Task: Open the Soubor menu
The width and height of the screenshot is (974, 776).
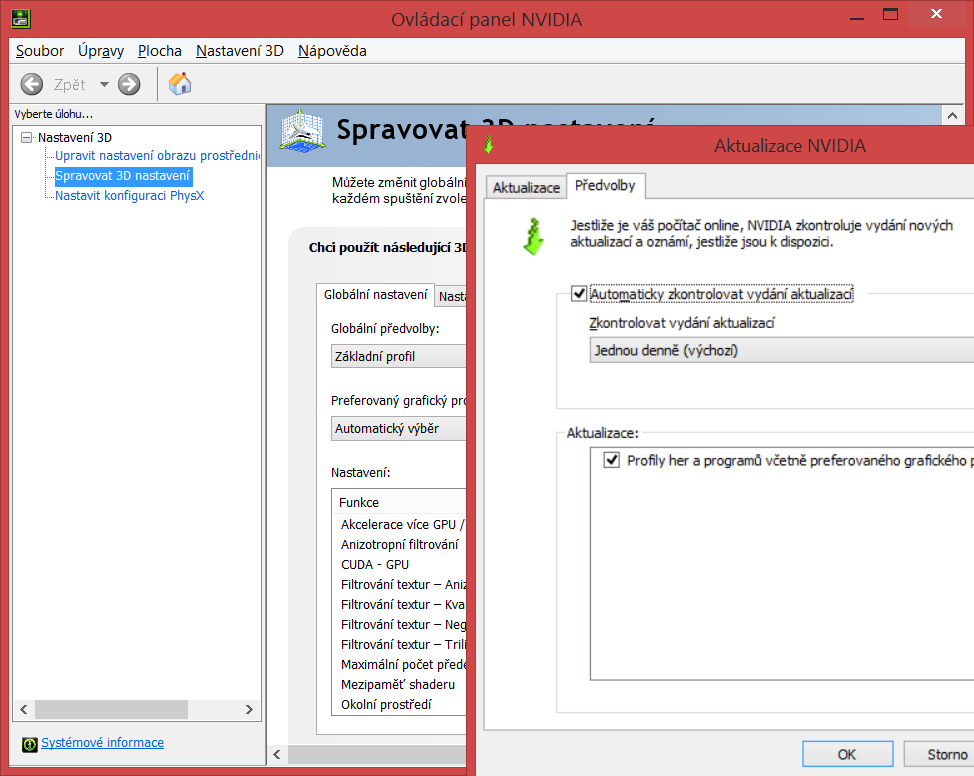Action: [x=40, y=51]
